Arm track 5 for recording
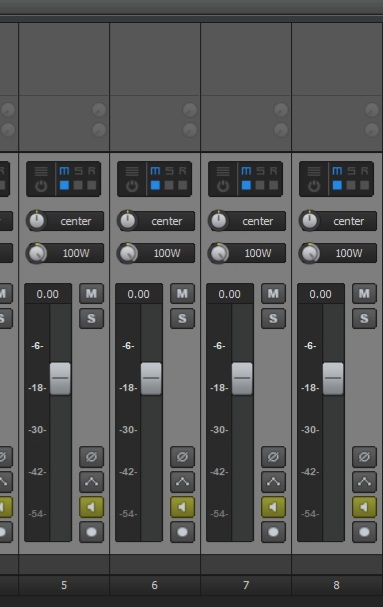This screenshot has width=383, height=607. click(x=91, y=532)
